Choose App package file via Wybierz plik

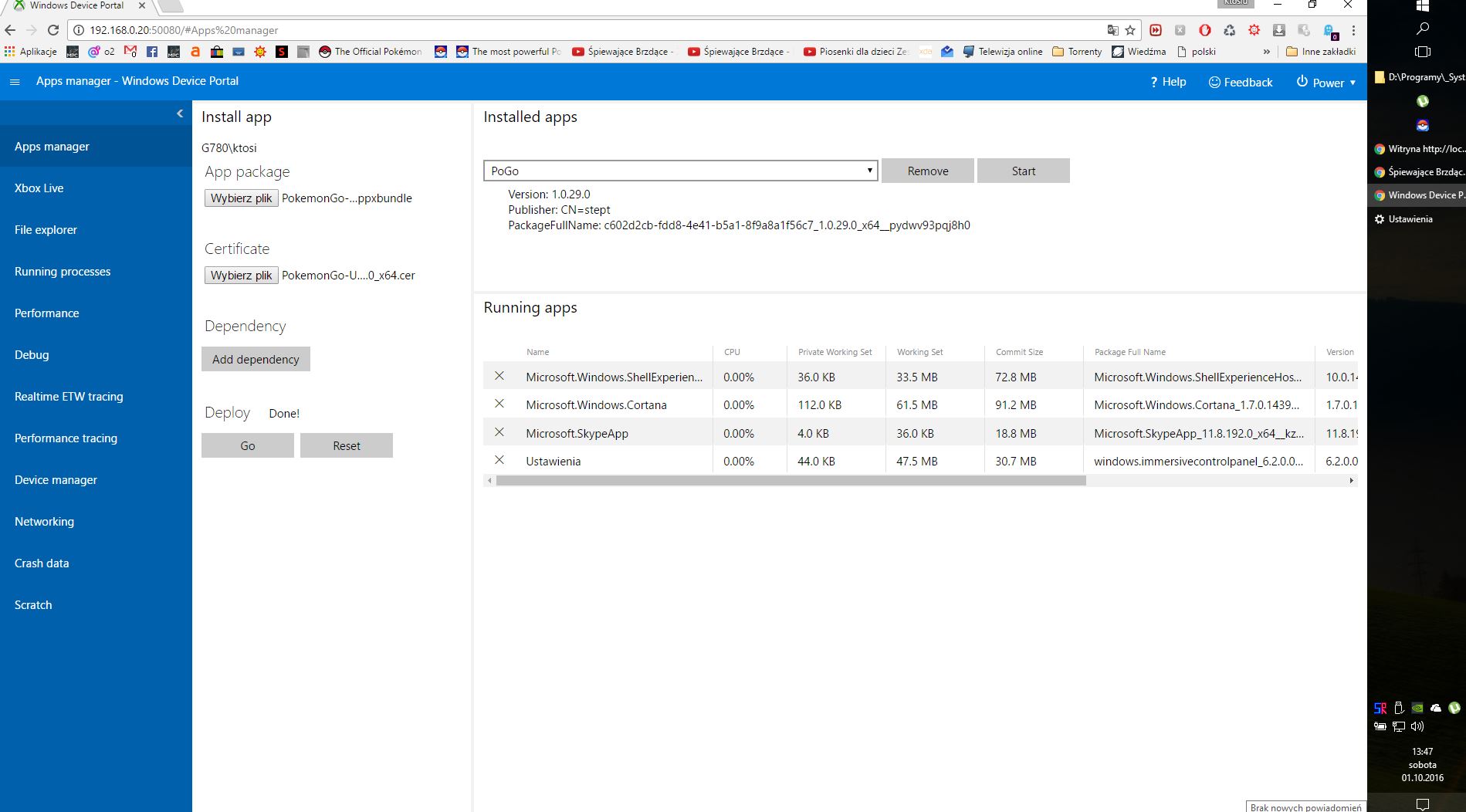coord(242,198)
